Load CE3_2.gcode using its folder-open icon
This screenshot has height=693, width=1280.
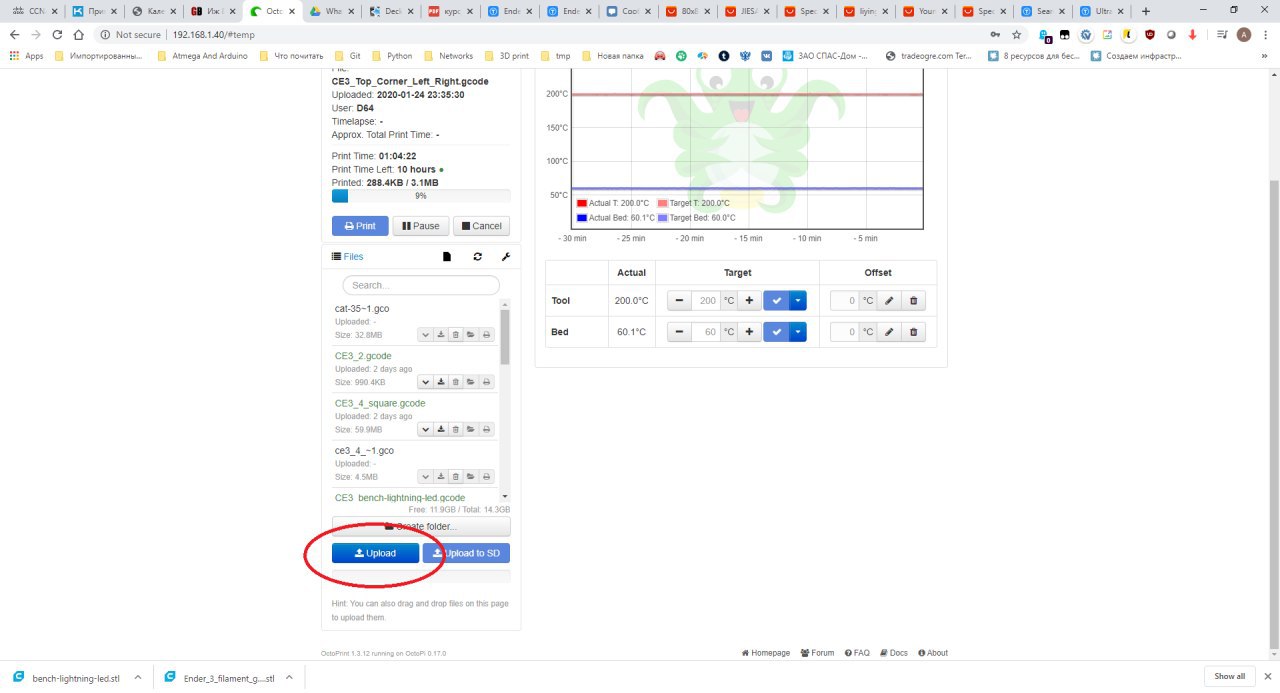[471, 382]
